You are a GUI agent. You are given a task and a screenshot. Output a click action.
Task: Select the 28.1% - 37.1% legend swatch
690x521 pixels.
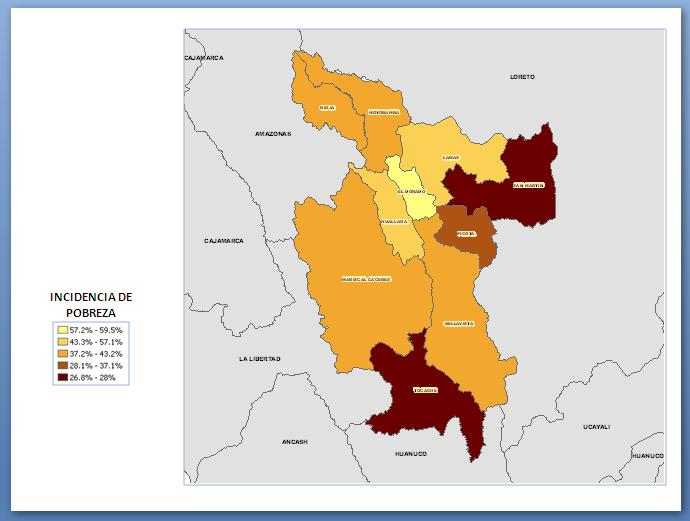pyautogui.click(x=63, y=366)
